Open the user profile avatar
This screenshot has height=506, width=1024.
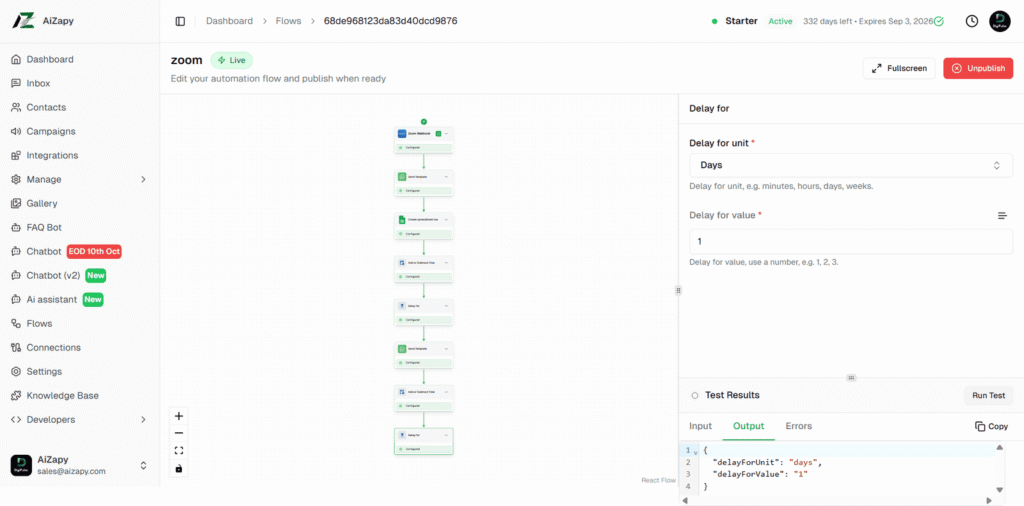999,21
